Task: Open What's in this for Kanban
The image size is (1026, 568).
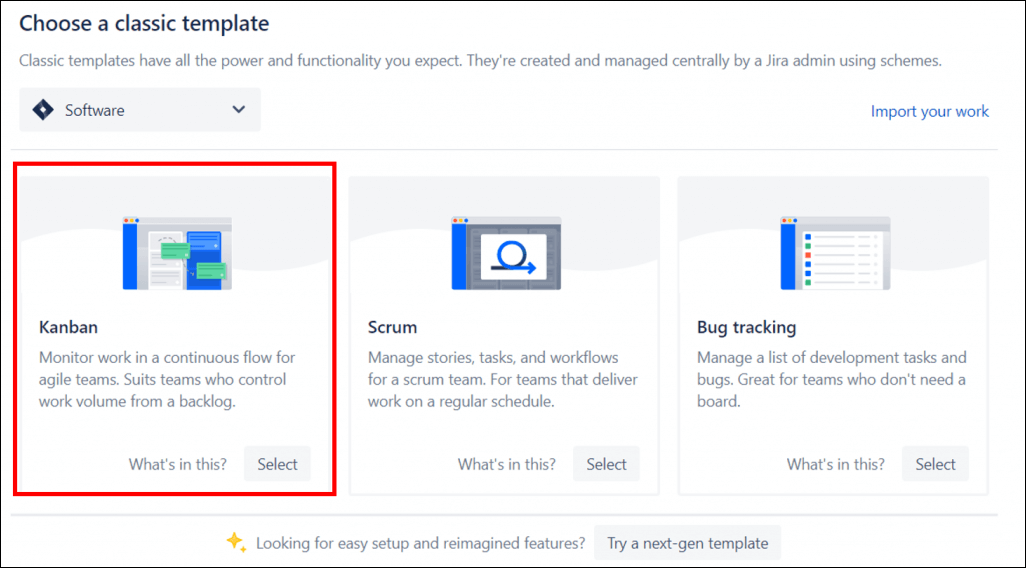Action: [177, 464]
